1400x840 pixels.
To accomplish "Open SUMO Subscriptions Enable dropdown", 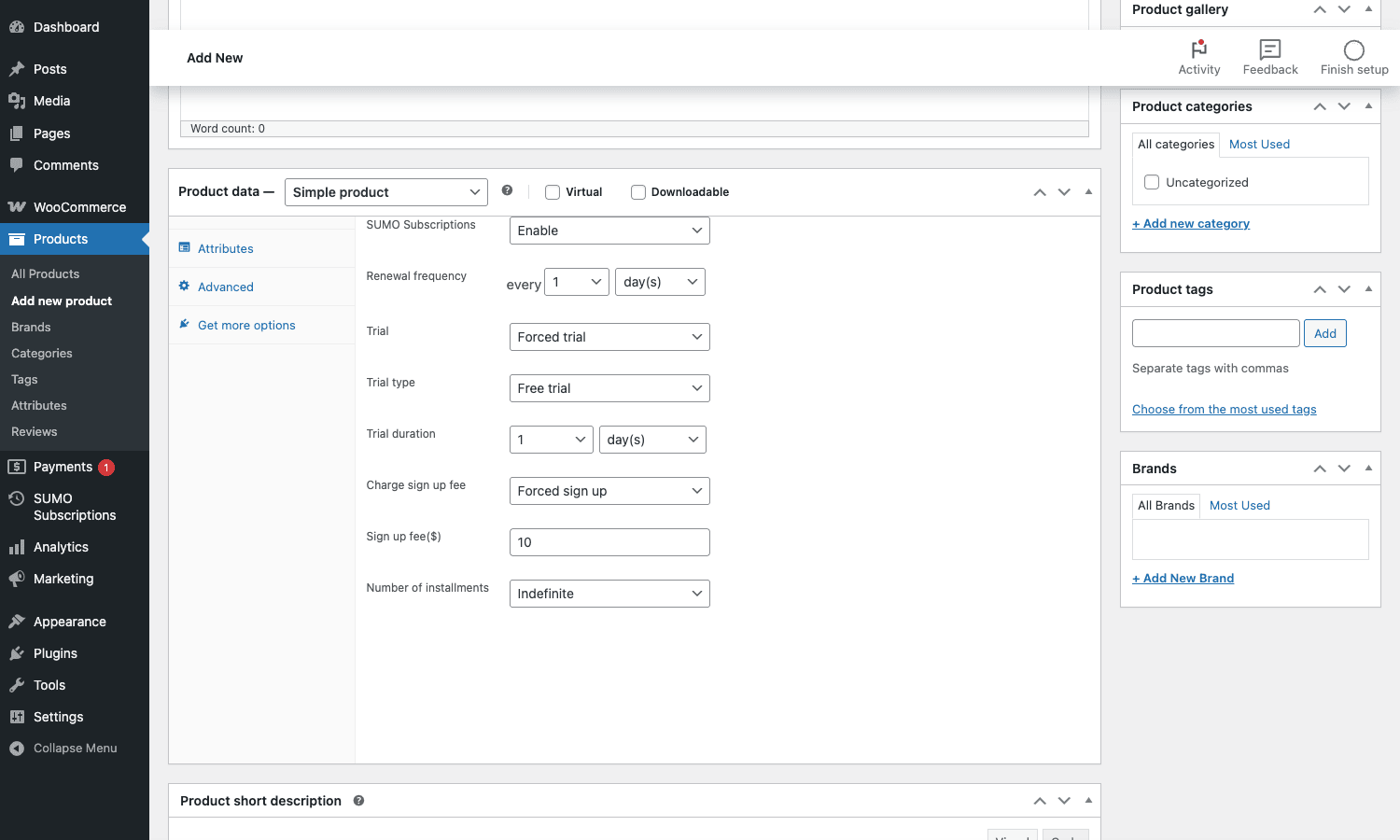I will (x=609, y=231).
